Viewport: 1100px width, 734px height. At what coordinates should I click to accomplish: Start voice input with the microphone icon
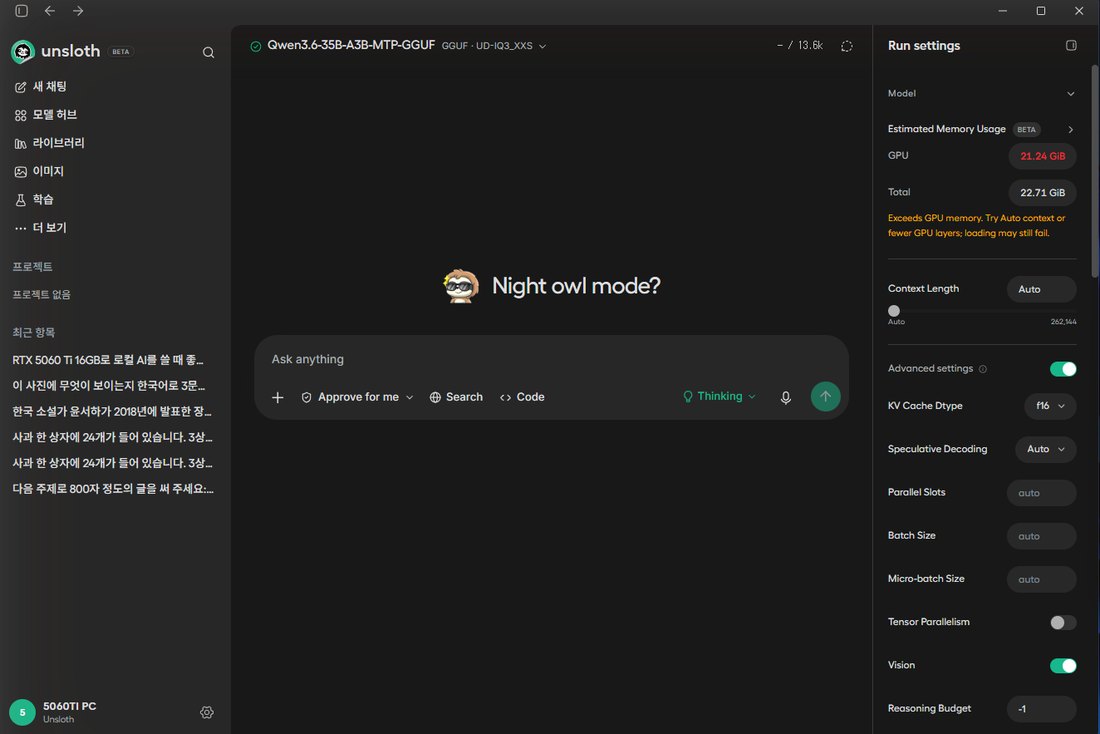[x=786, y=397]
